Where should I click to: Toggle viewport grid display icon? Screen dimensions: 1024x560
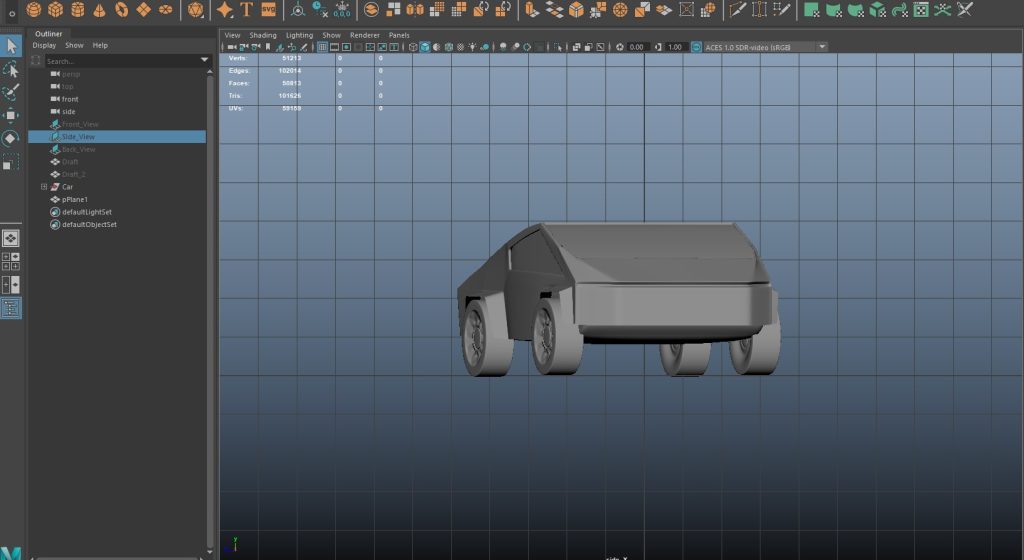pos(323,47)
